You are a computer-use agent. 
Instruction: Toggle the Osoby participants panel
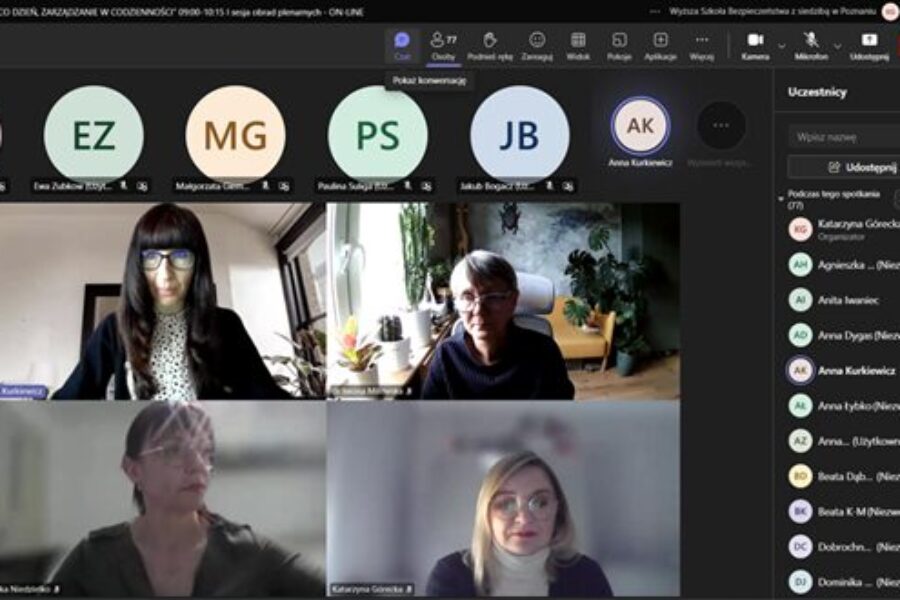point(443,46)
